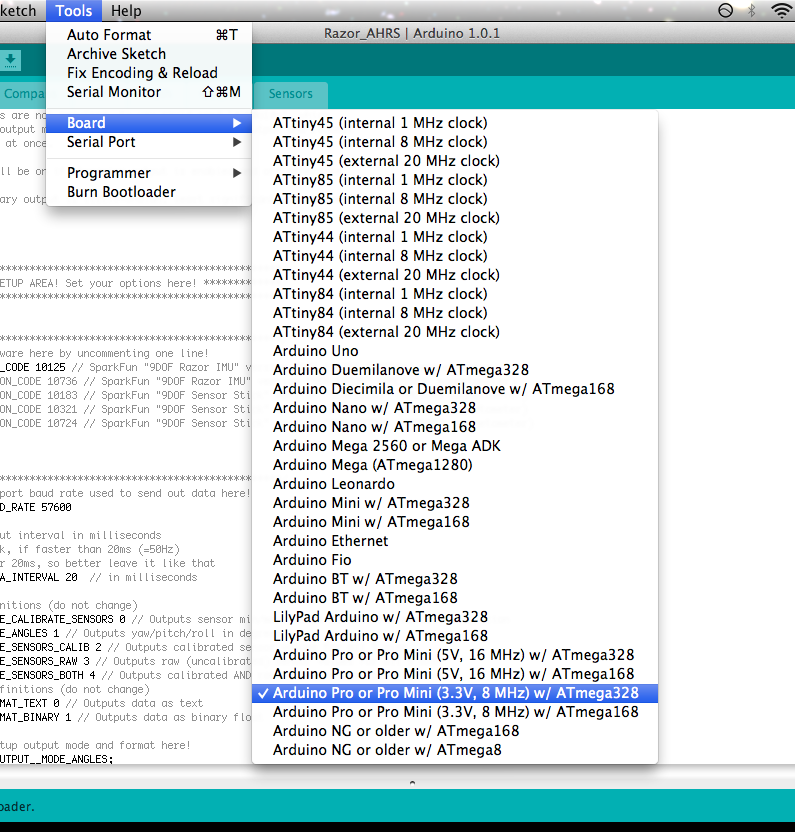Click checked Pro Mini (3.3V, 8 MHz) ATmega328
The image size is (795, 832).
455,693
